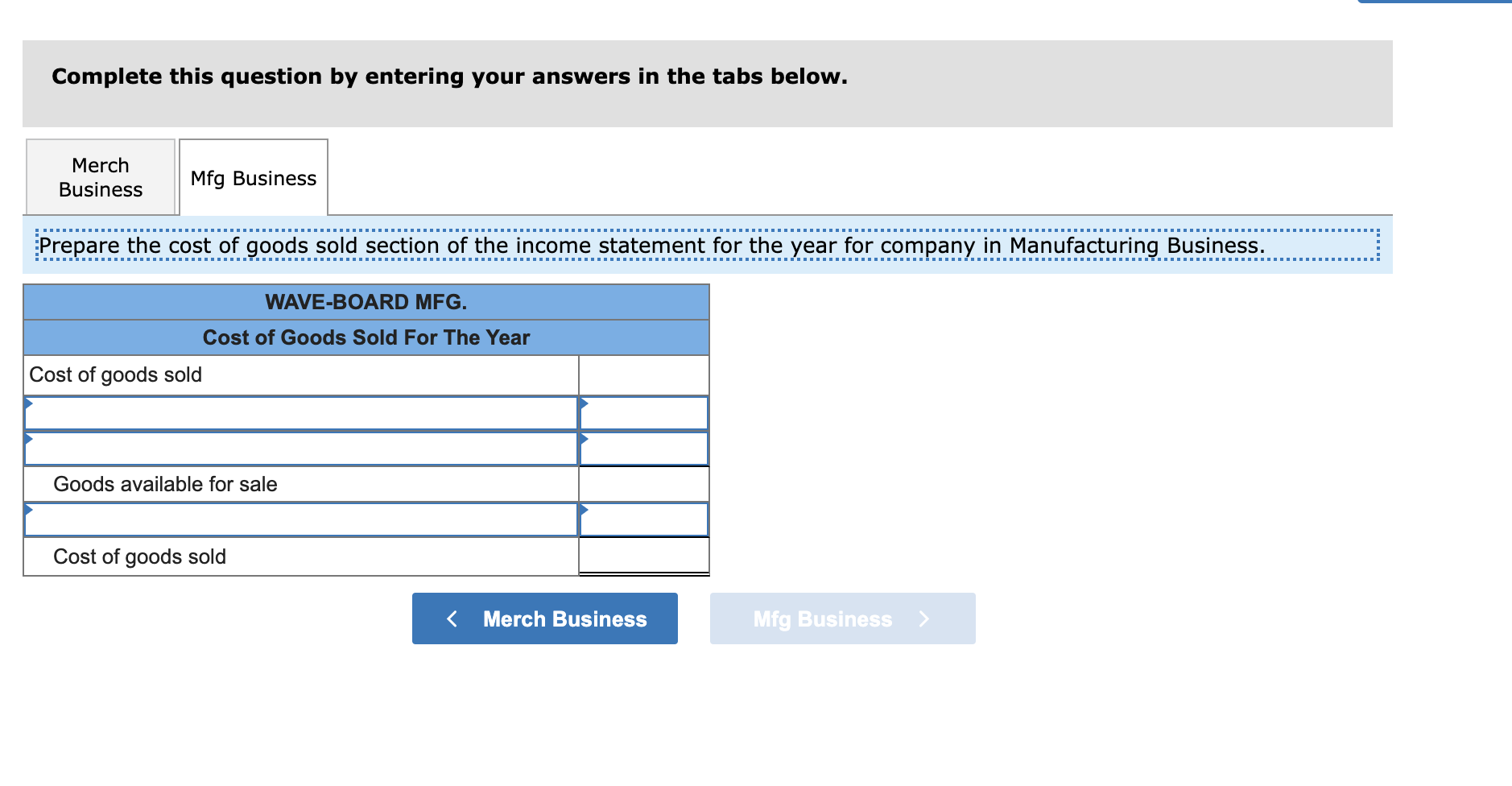Click the triangle on amount cell above Cost of goods sold
The height and width of the screenshot is (786, 1512).
[x=583, y=509]
